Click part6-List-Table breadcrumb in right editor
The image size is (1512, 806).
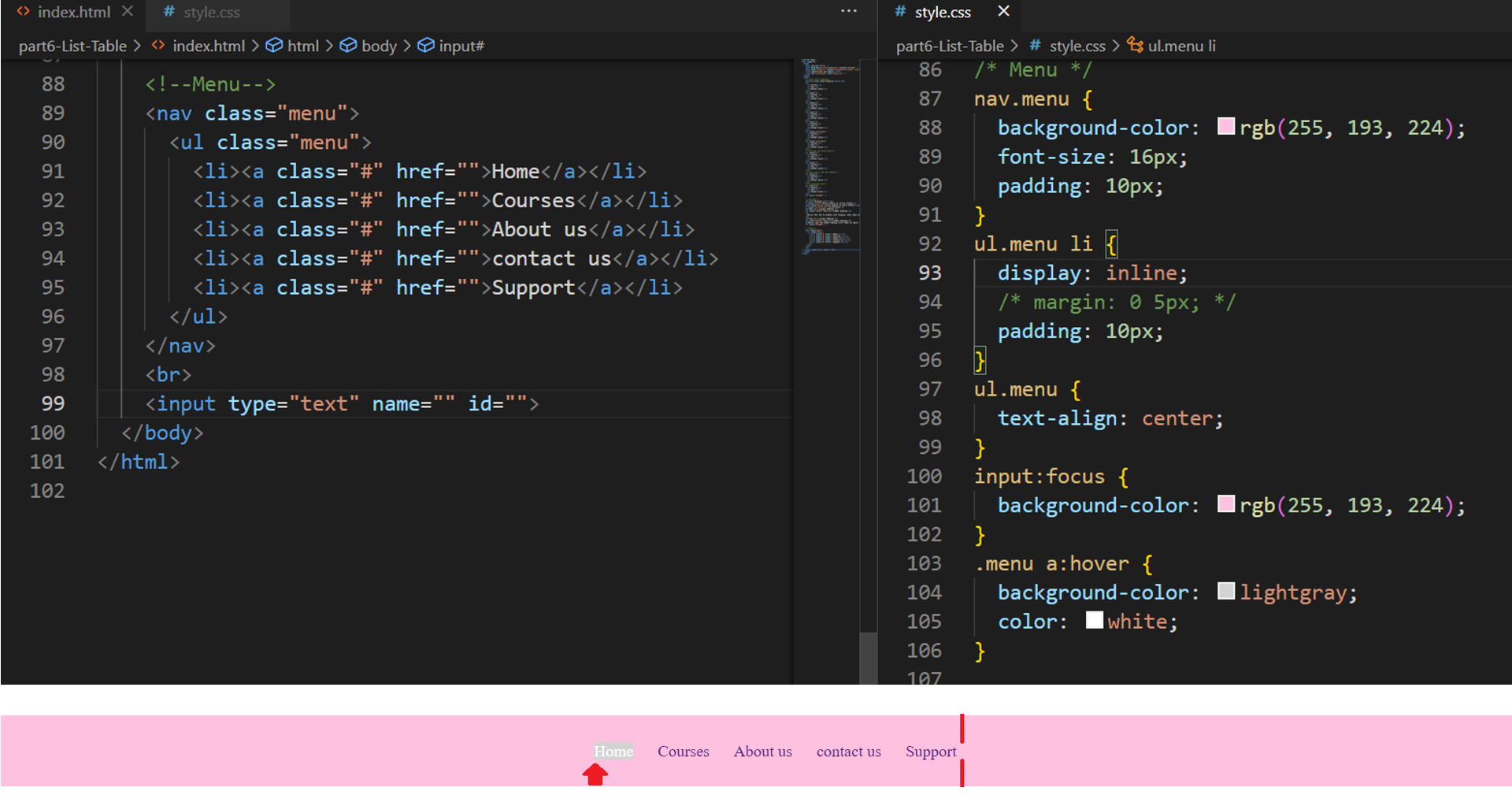(x=950, y=46)
